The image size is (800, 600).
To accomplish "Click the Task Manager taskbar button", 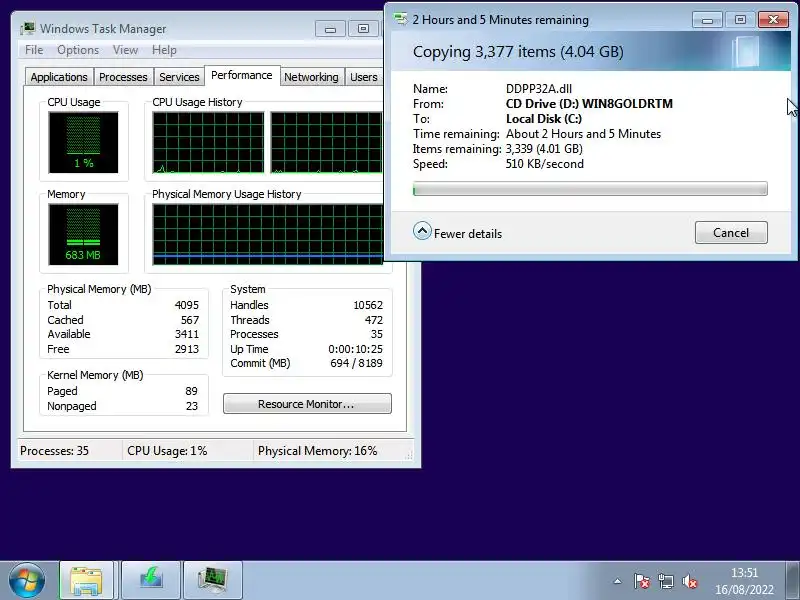I will click(x=212, y=580).
